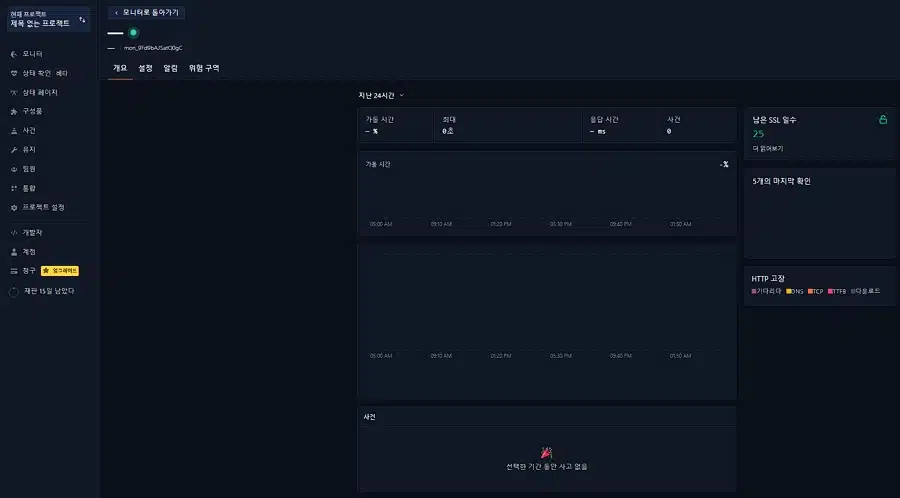Switch to the 설정 tab

(145, 68)
